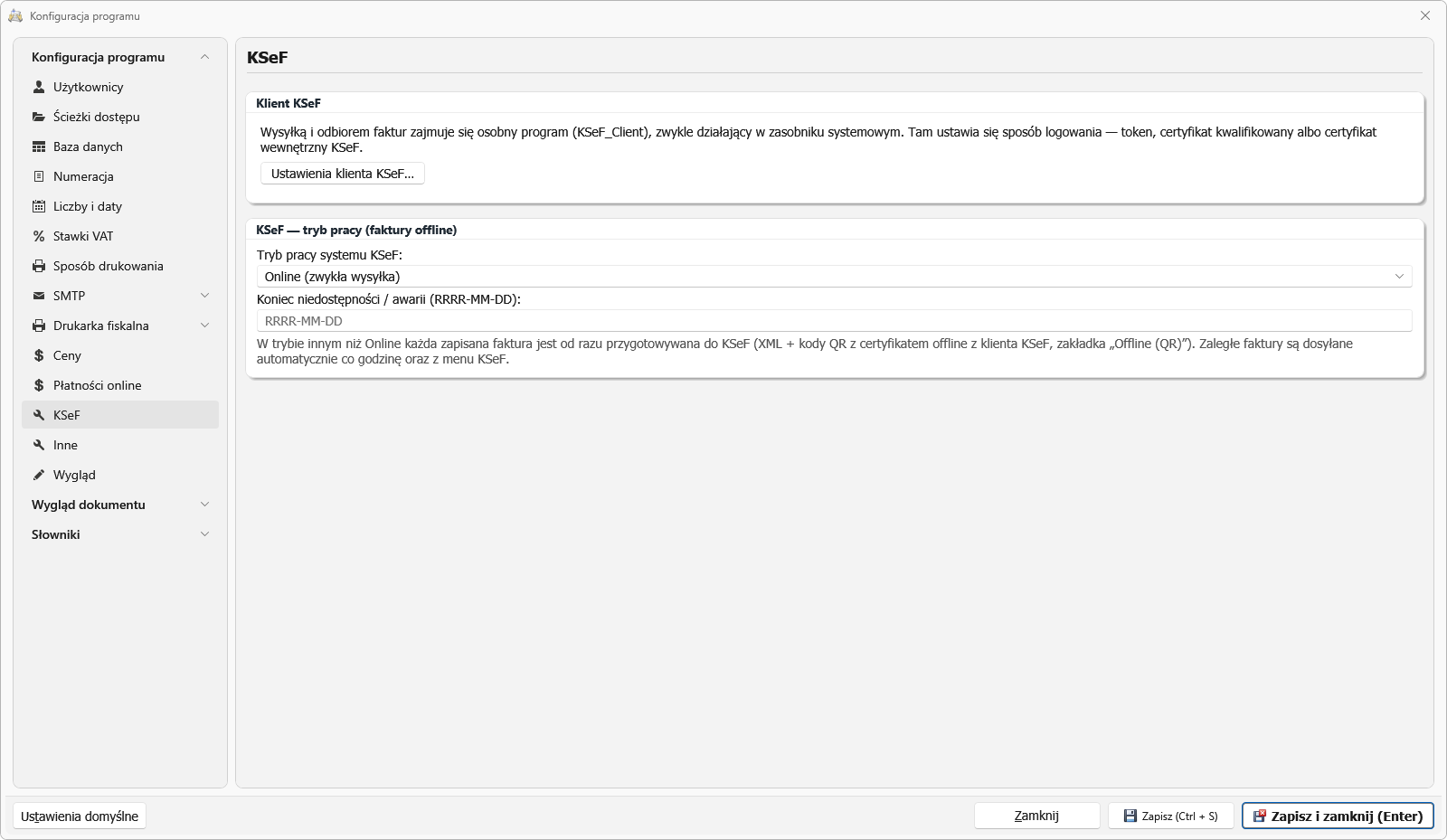This screenshot has width=1447, height=840.
Task: Focus the Koniec niedostępności date field
Action: 834,321
